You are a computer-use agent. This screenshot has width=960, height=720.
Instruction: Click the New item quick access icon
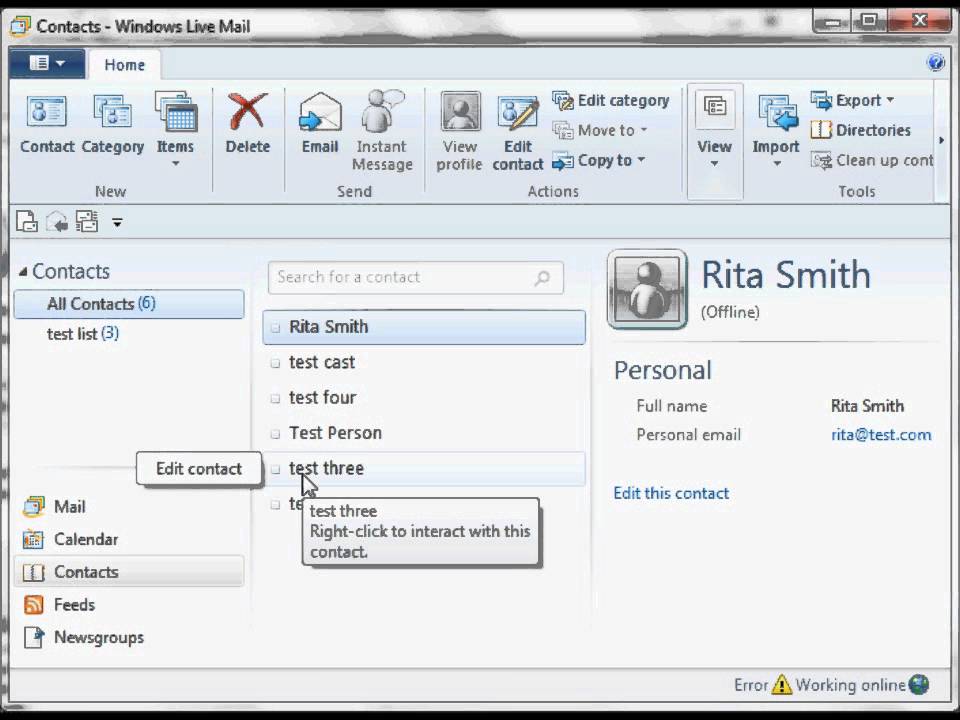26,222
